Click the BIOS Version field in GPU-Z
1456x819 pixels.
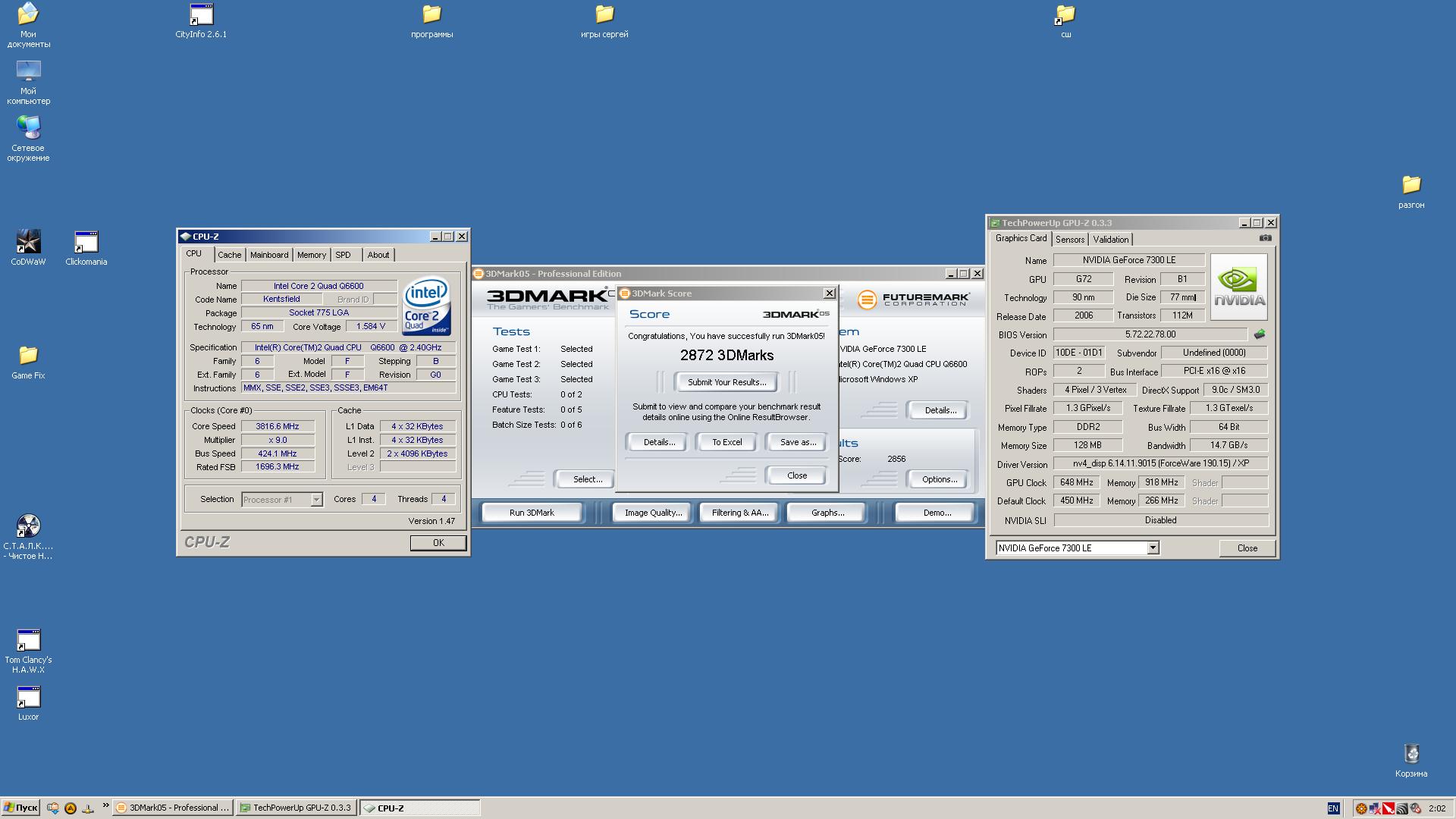(x=1150, y=334)
